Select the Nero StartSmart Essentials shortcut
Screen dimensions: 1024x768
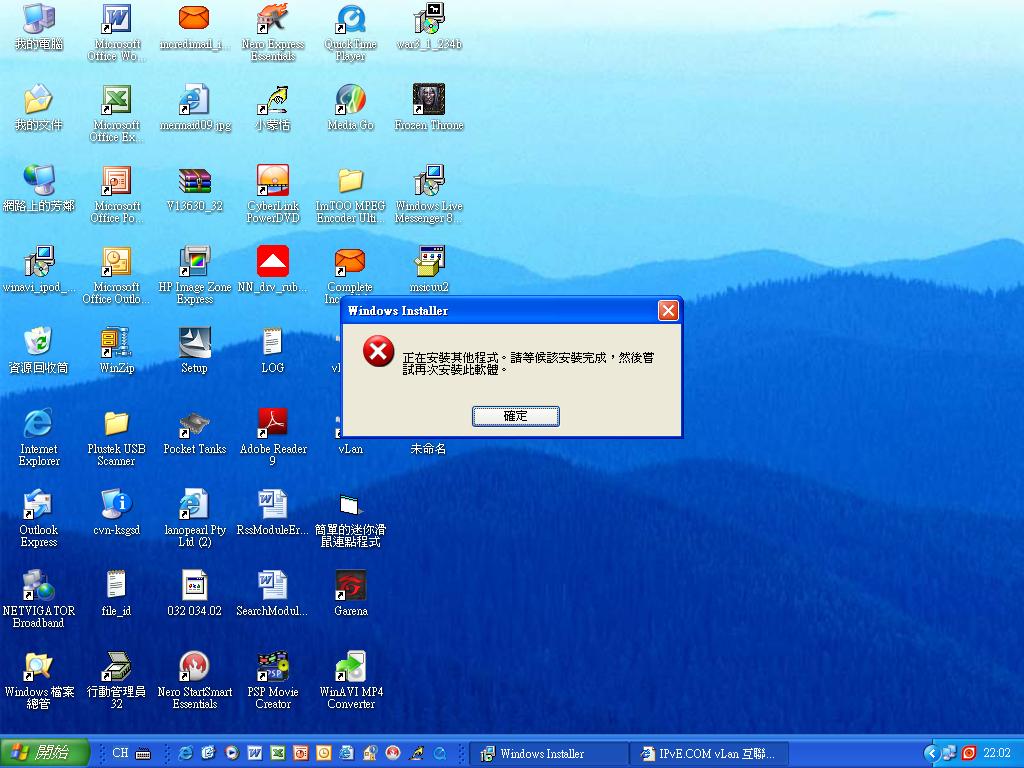pyautogui.click(x=195, y=681)
